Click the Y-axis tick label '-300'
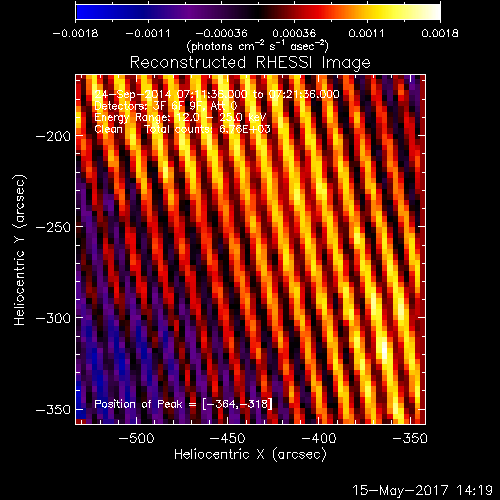This screenshot has height=500, width=500. pyautogui.click(x=53, y=318)
